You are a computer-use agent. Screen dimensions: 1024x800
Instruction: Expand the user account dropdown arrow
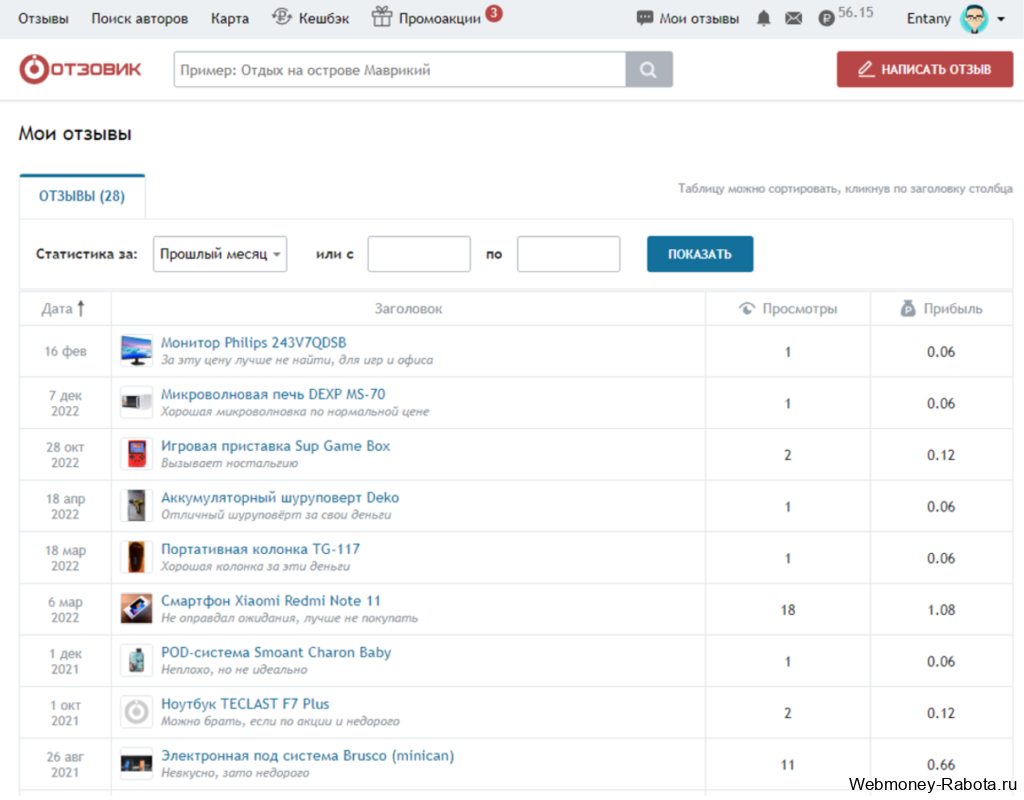pyautogui.click(x=1001, y=19)
